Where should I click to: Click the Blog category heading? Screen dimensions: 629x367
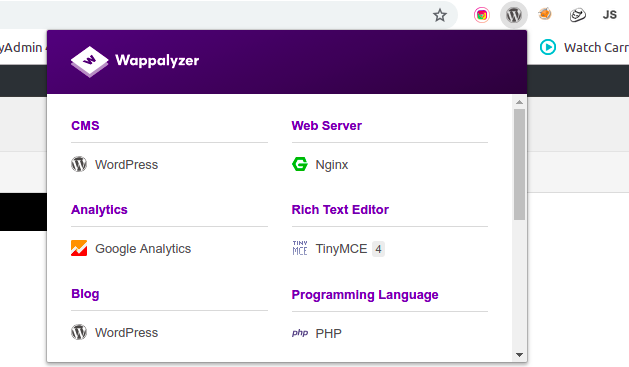(x=85, y=294)
